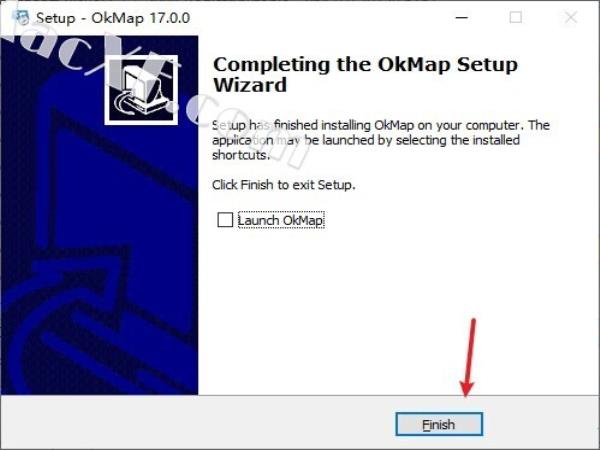
Task: Minimize the OkMap Setup window
Action: (462, 18)
